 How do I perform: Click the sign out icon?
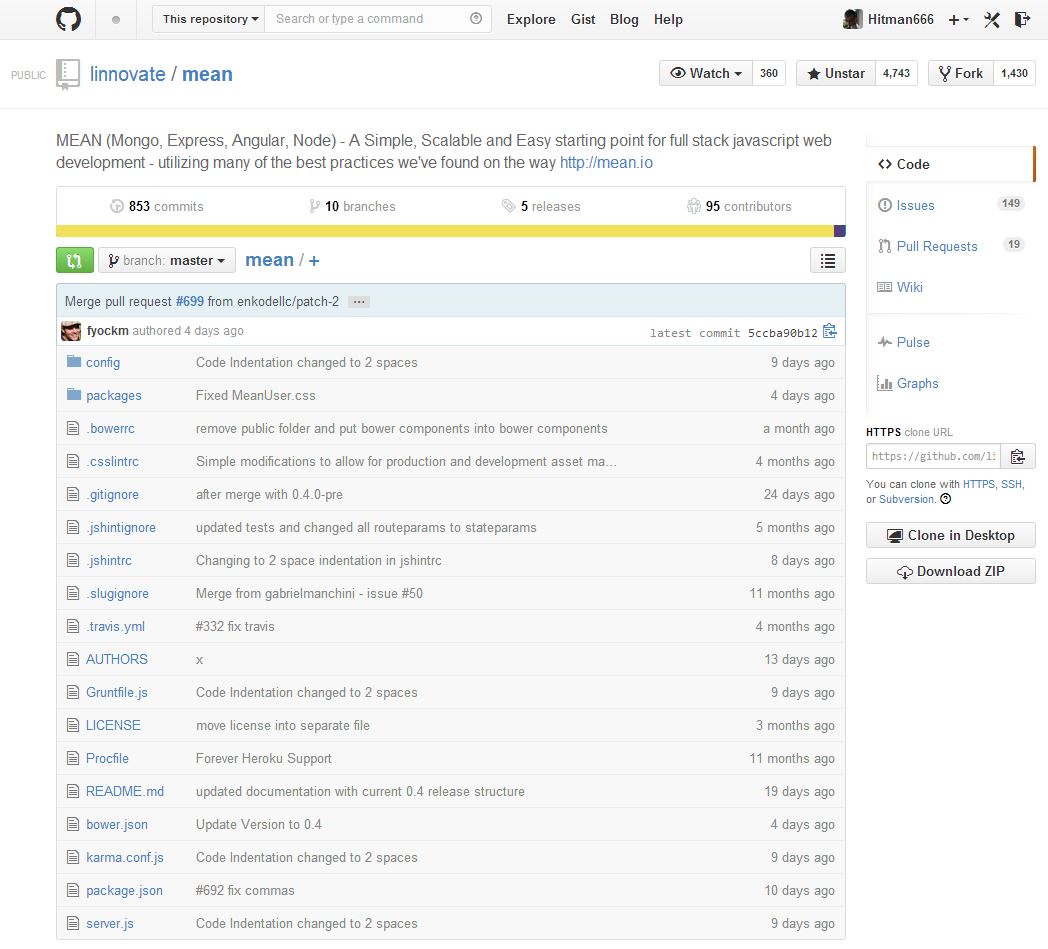click(1022, 19)
